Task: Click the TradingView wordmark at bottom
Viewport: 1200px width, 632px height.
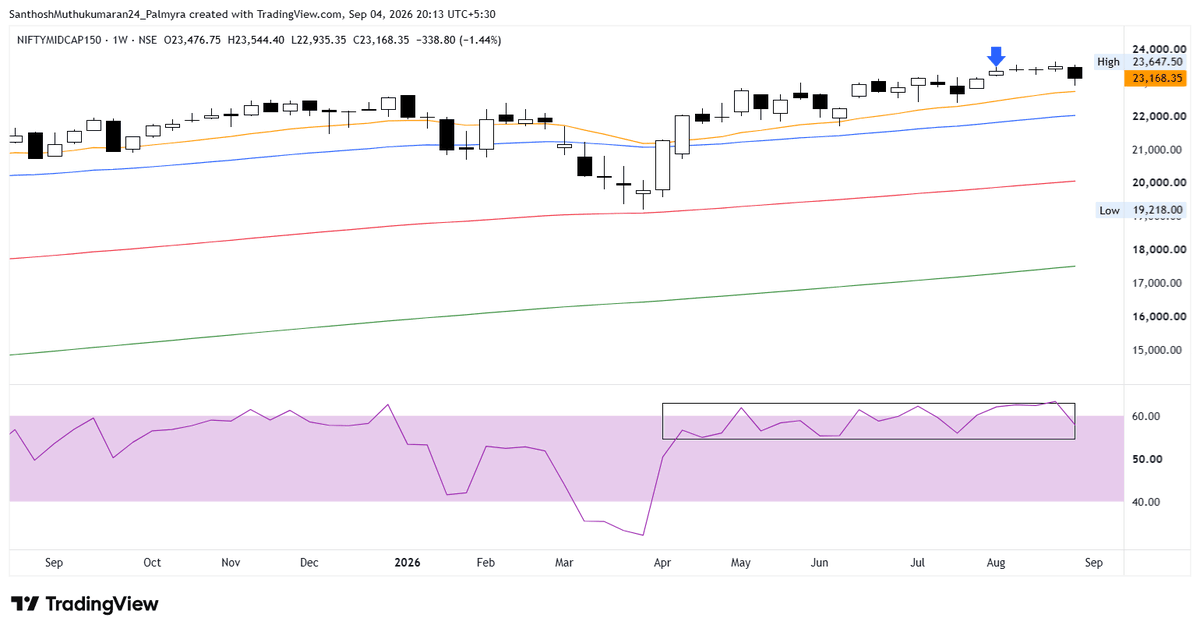Action: pyautogui.click(x=102, y=604)
